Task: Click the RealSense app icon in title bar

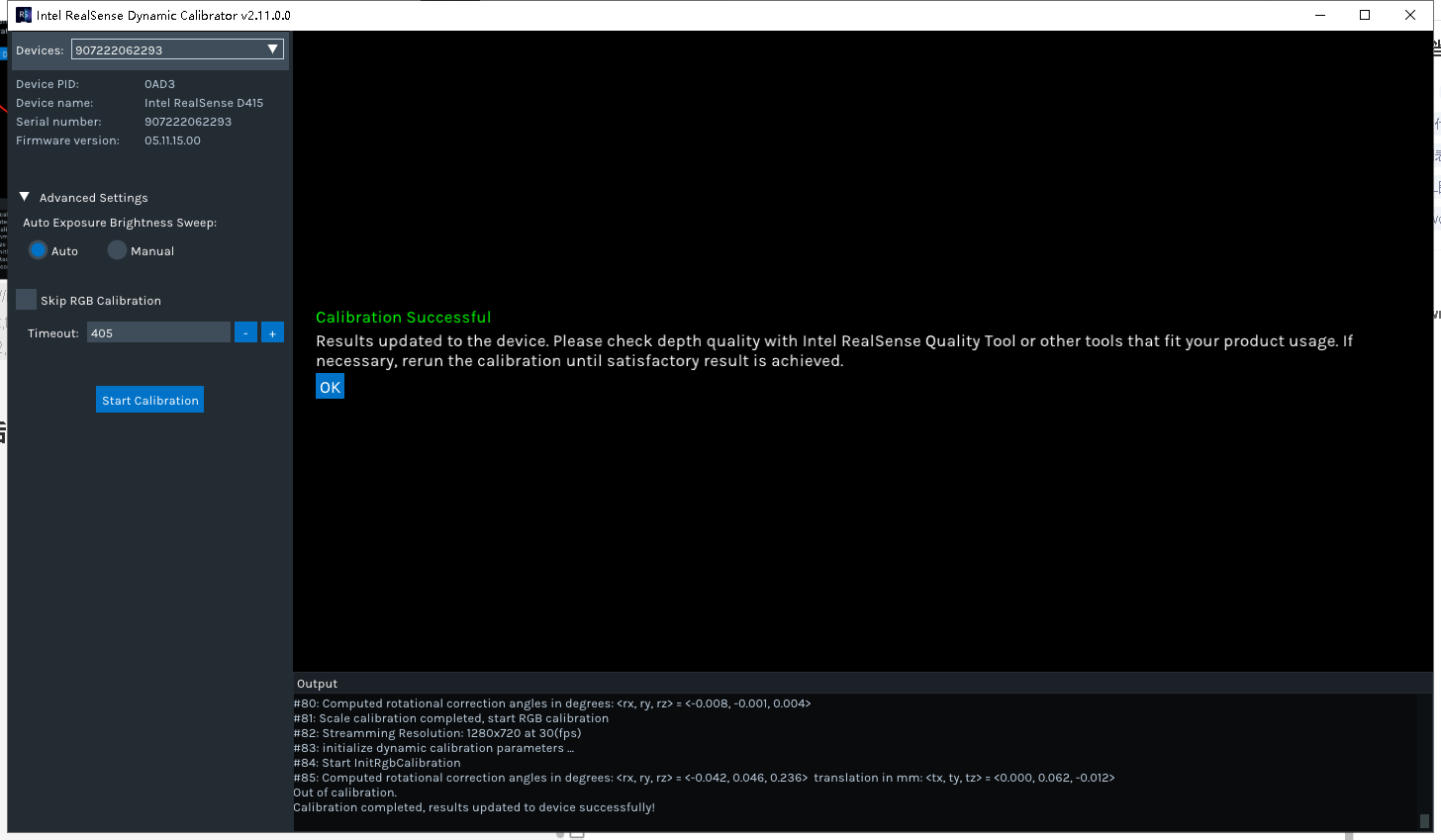Action: click(x=24, y=15)
